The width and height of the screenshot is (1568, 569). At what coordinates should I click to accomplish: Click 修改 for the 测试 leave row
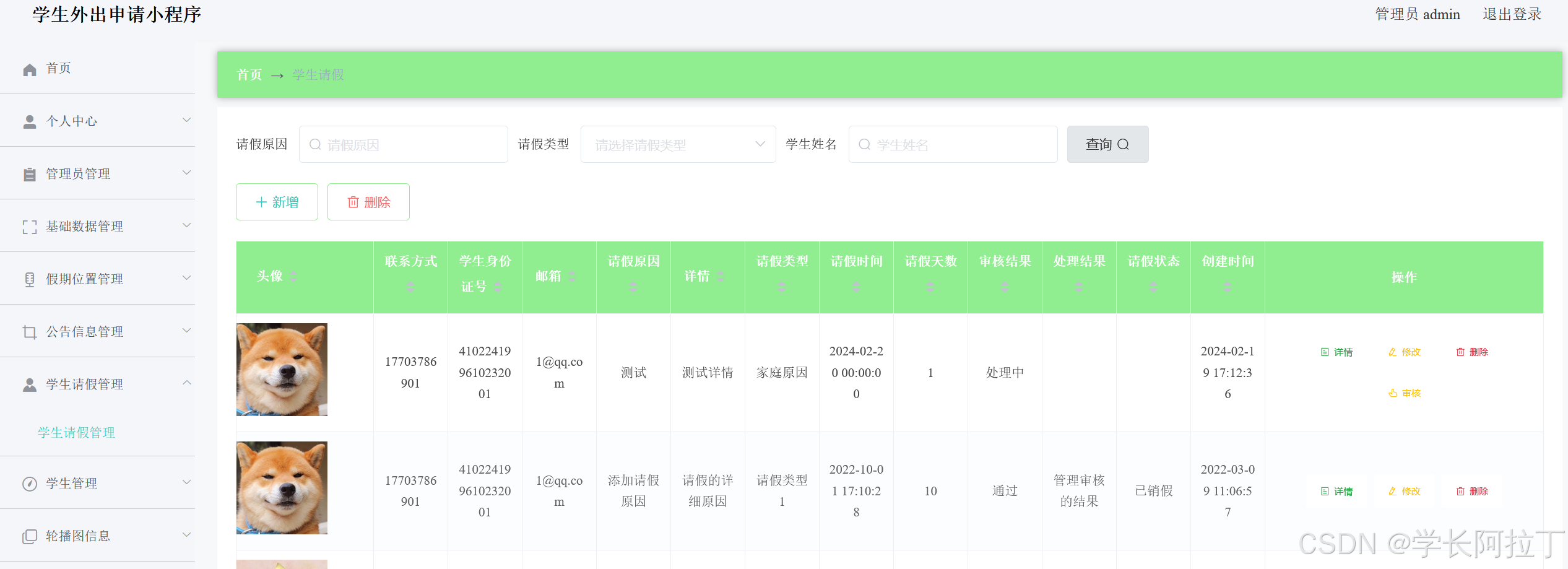[1404, 352]
